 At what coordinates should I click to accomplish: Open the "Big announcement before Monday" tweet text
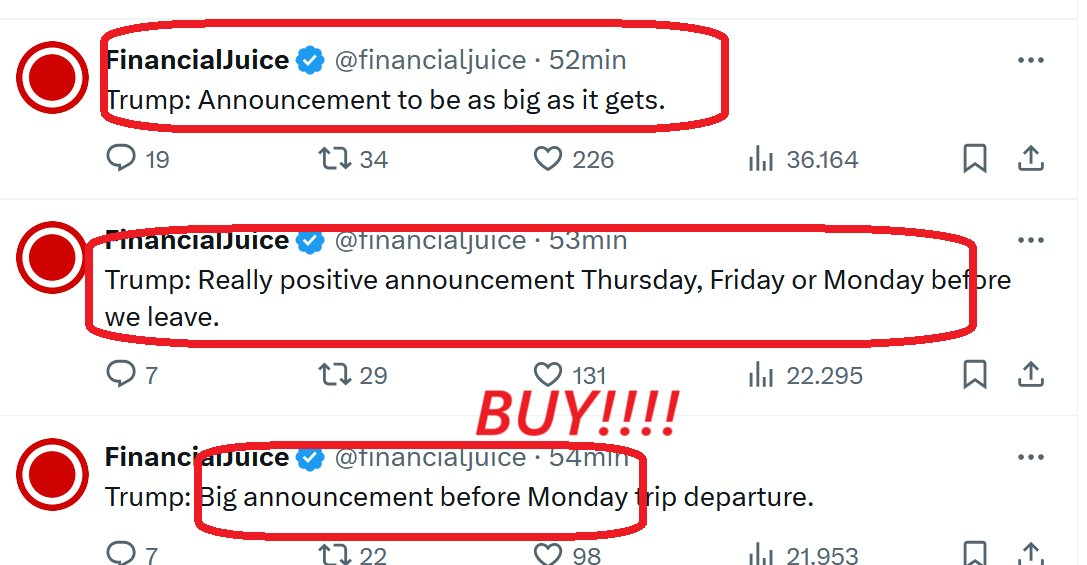click(x=460, y=497)
